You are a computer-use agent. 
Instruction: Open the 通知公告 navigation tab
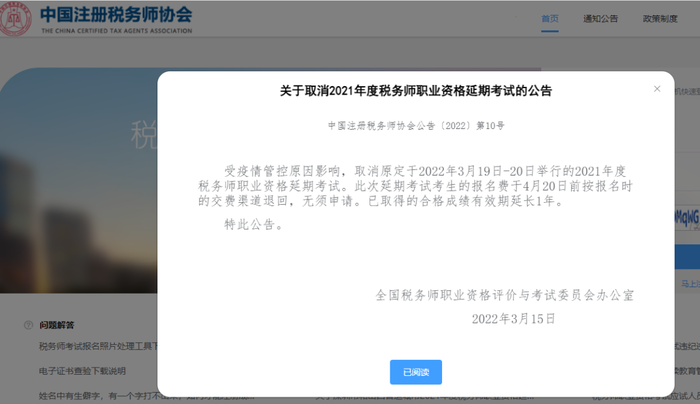click(x=600, y=19)
